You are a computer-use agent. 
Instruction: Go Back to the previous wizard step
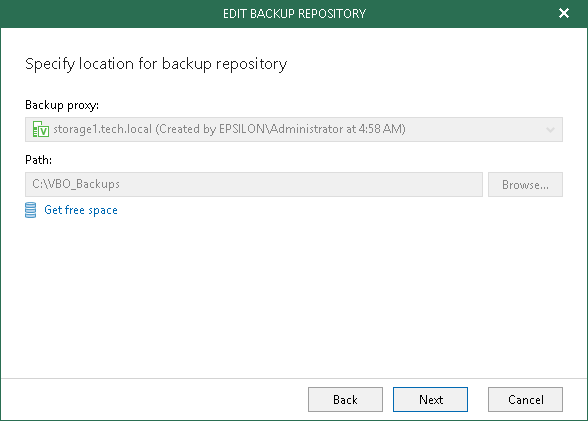coord(345,400)
